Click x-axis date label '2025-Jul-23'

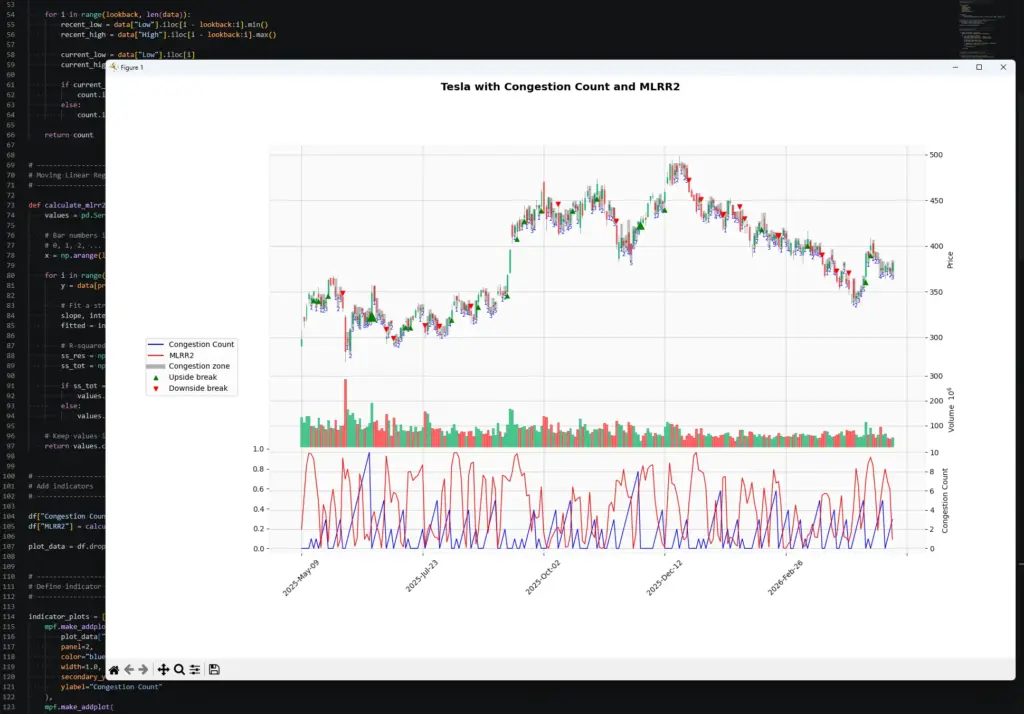[422, 576]
